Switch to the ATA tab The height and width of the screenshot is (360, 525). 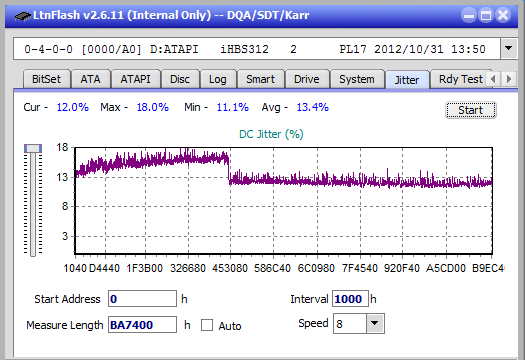[90, 79]
